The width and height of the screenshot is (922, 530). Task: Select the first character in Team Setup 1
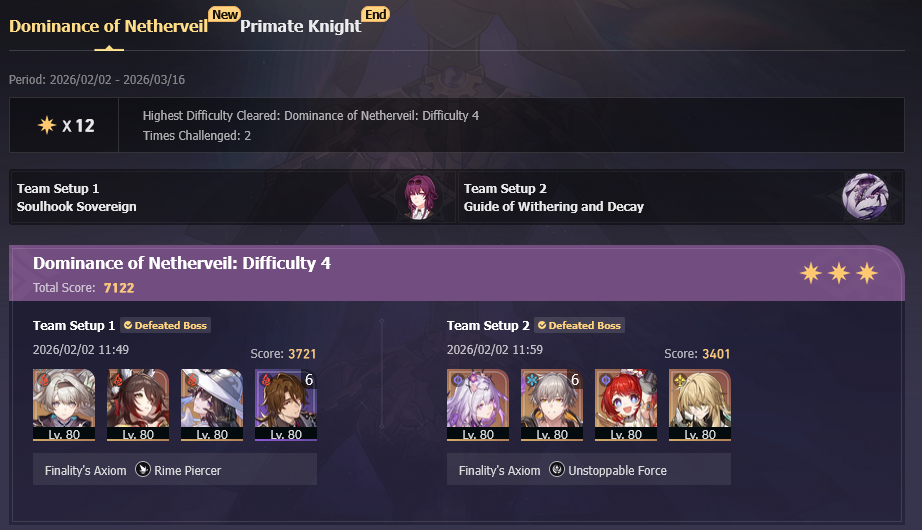pos(64,405)
